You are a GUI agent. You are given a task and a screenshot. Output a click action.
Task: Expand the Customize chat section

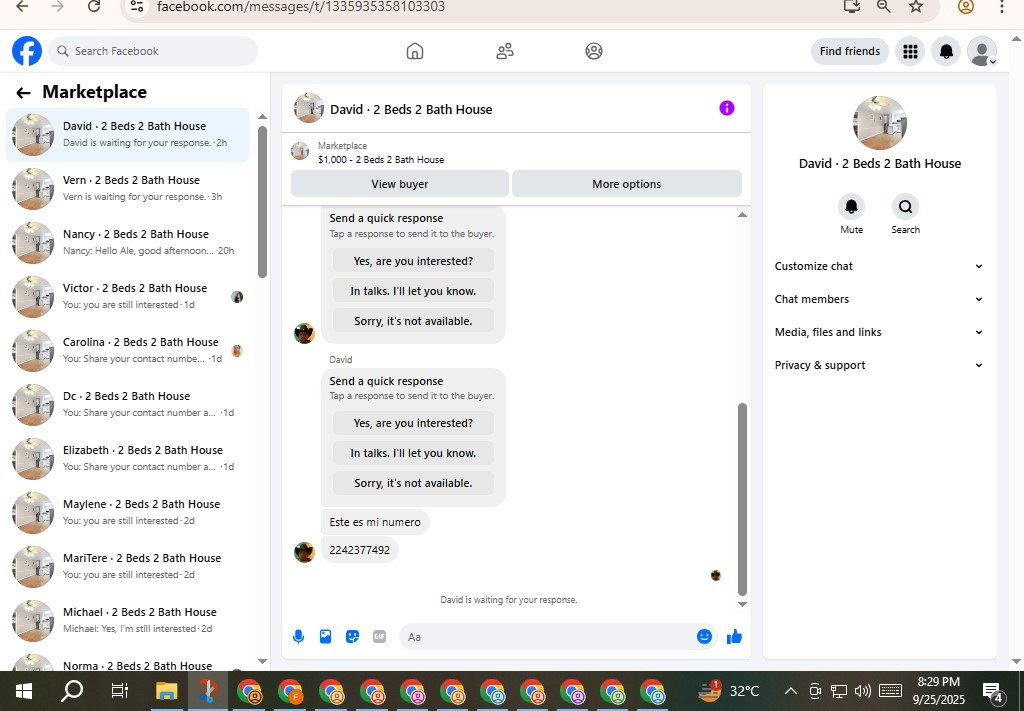[879, 266]
